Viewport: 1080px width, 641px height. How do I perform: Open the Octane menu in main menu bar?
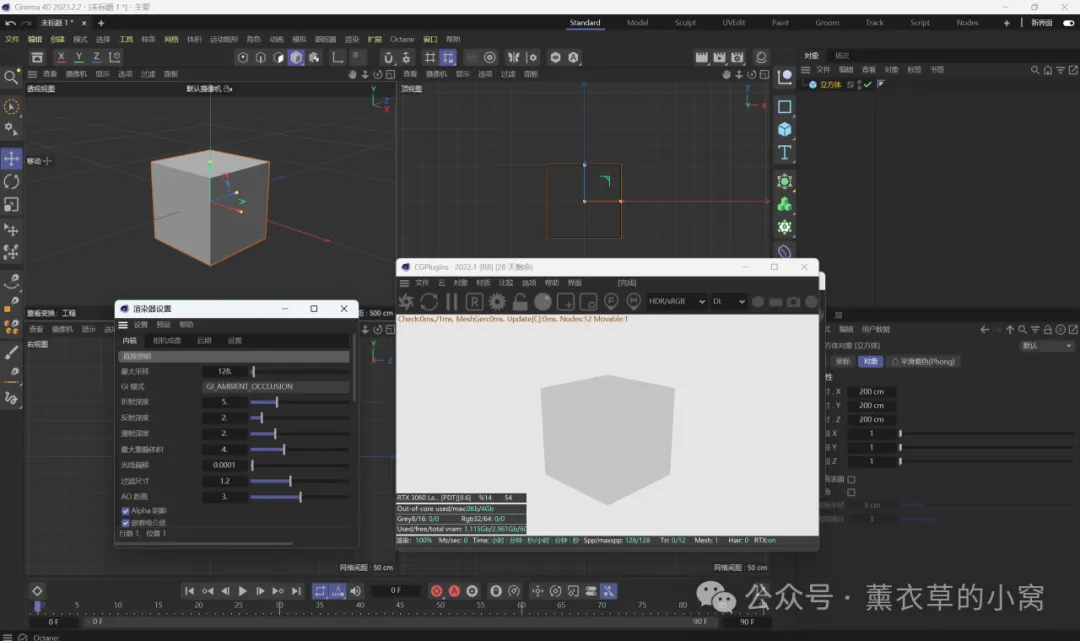tap(402, 39)
